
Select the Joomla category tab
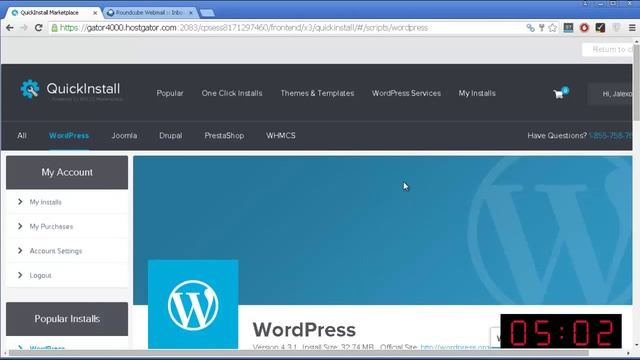[x=124, y=136]
